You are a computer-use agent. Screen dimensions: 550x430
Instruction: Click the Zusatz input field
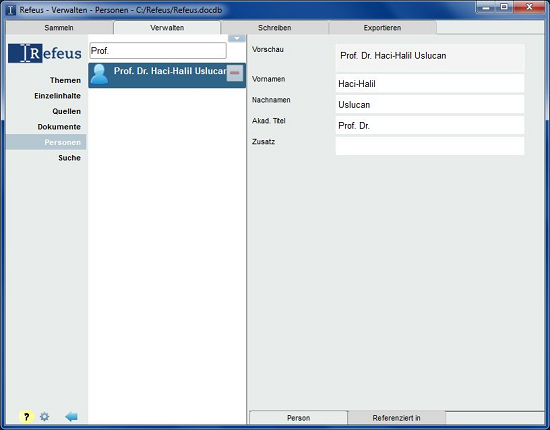click(430, 146)
